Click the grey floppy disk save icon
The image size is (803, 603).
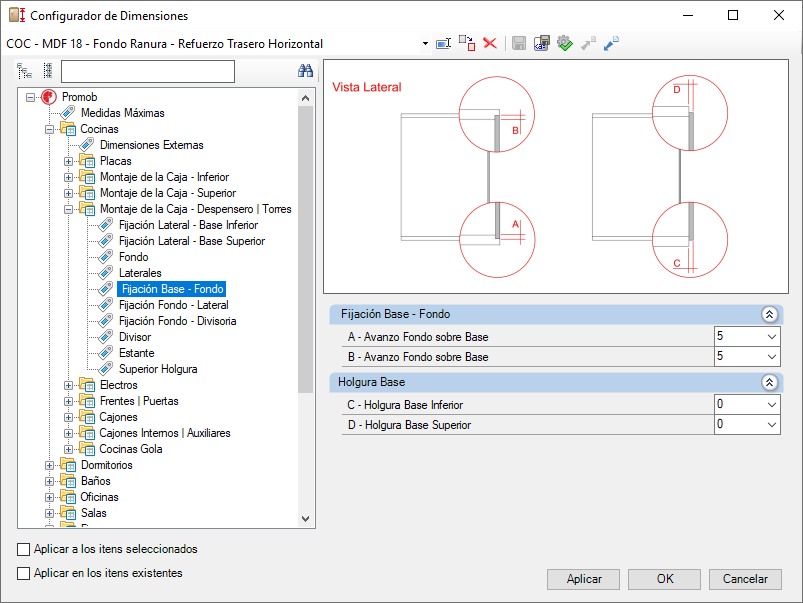pos(519,44)
